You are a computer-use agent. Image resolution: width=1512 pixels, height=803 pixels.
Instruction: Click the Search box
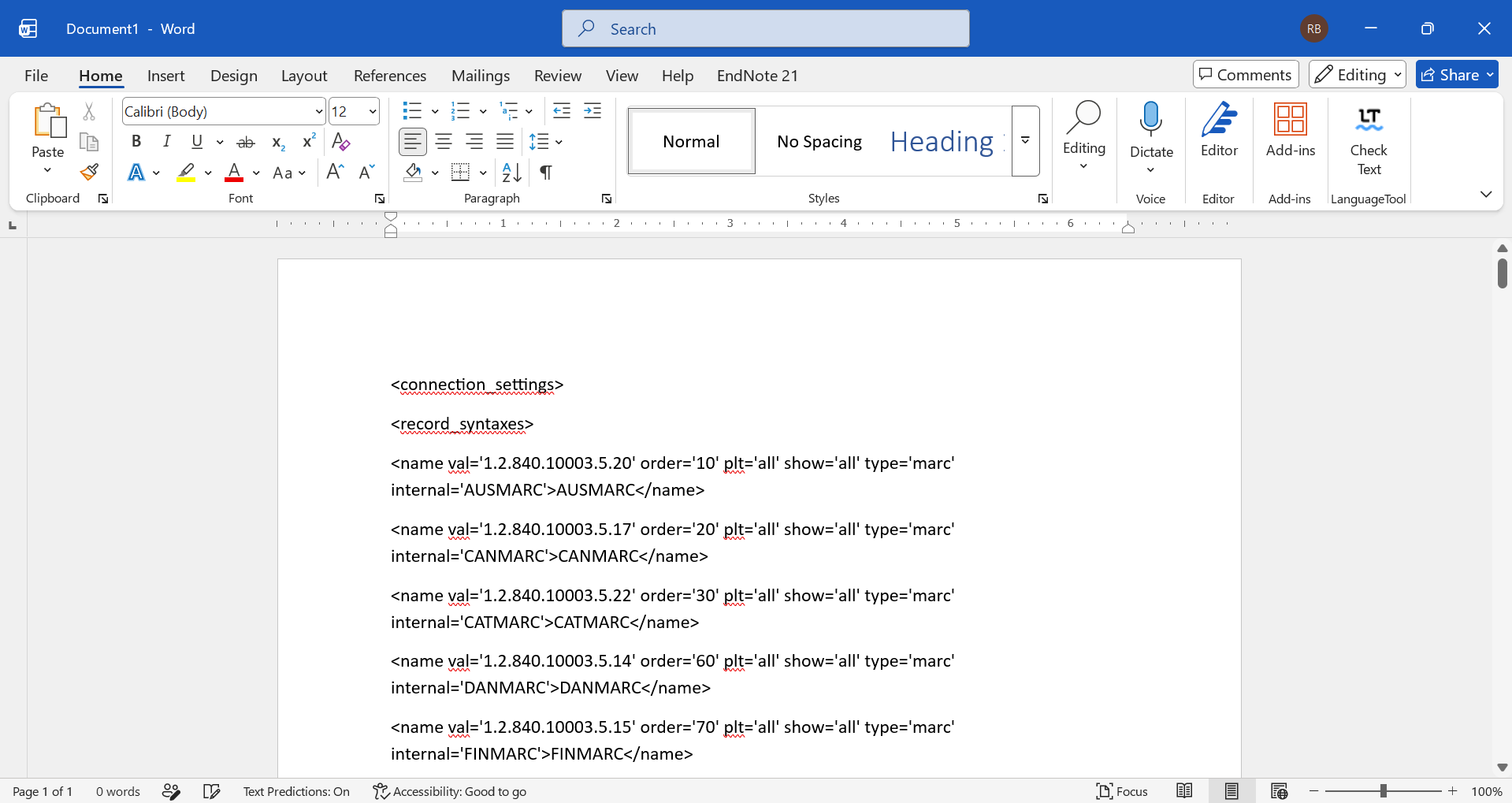point(766,28)
